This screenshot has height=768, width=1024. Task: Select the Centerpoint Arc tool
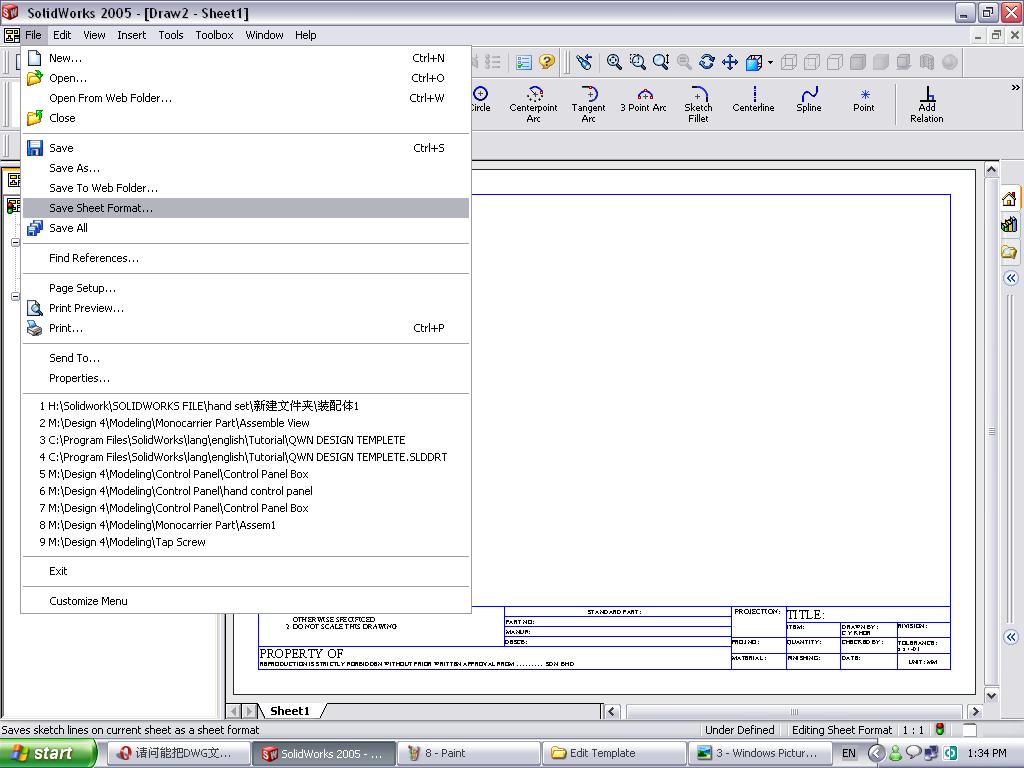pos(534,104)
